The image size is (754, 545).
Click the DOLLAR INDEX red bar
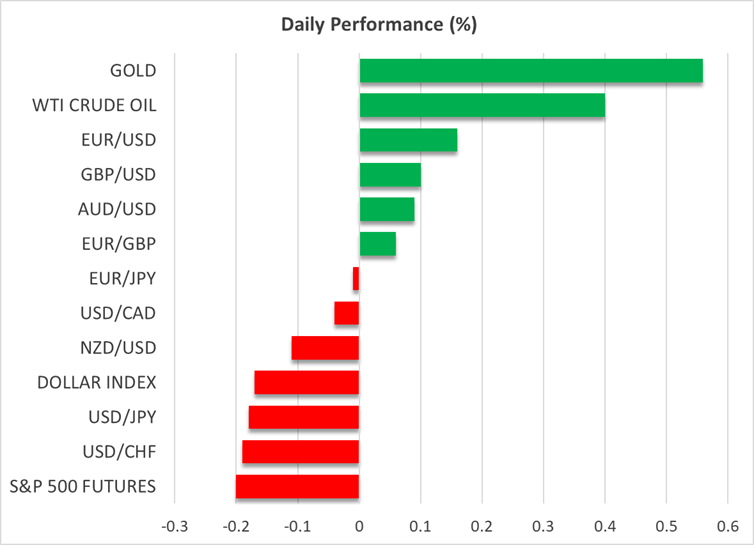pyautogui.click(x=306, y=383)
